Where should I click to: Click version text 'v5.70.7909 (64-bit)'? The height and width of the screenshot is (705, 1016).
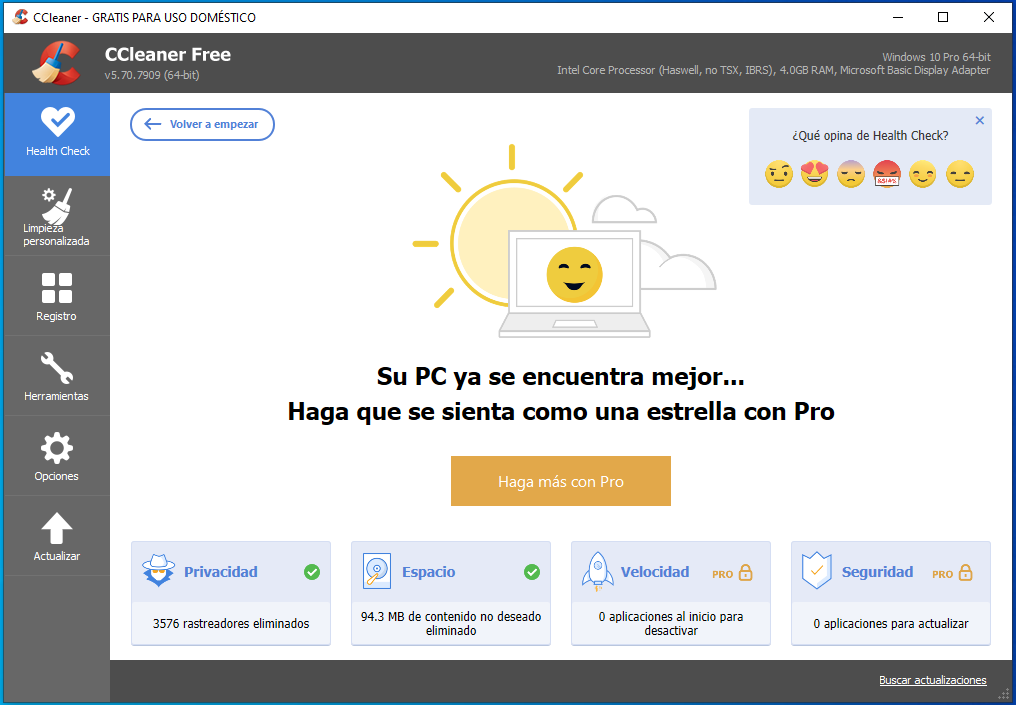pos(152,75)
